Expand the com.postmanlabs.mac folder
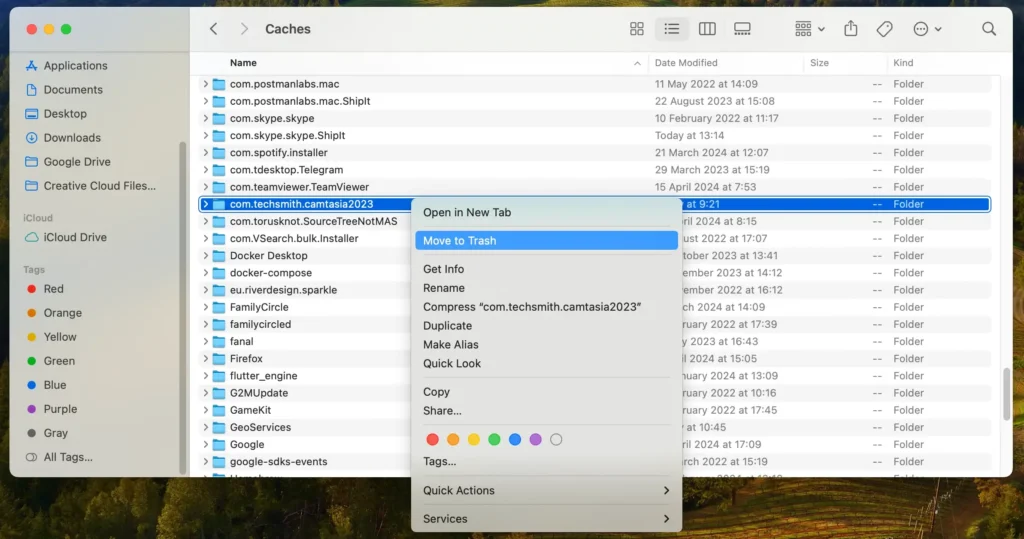The image size is (1024, 539). pos(205,84)
